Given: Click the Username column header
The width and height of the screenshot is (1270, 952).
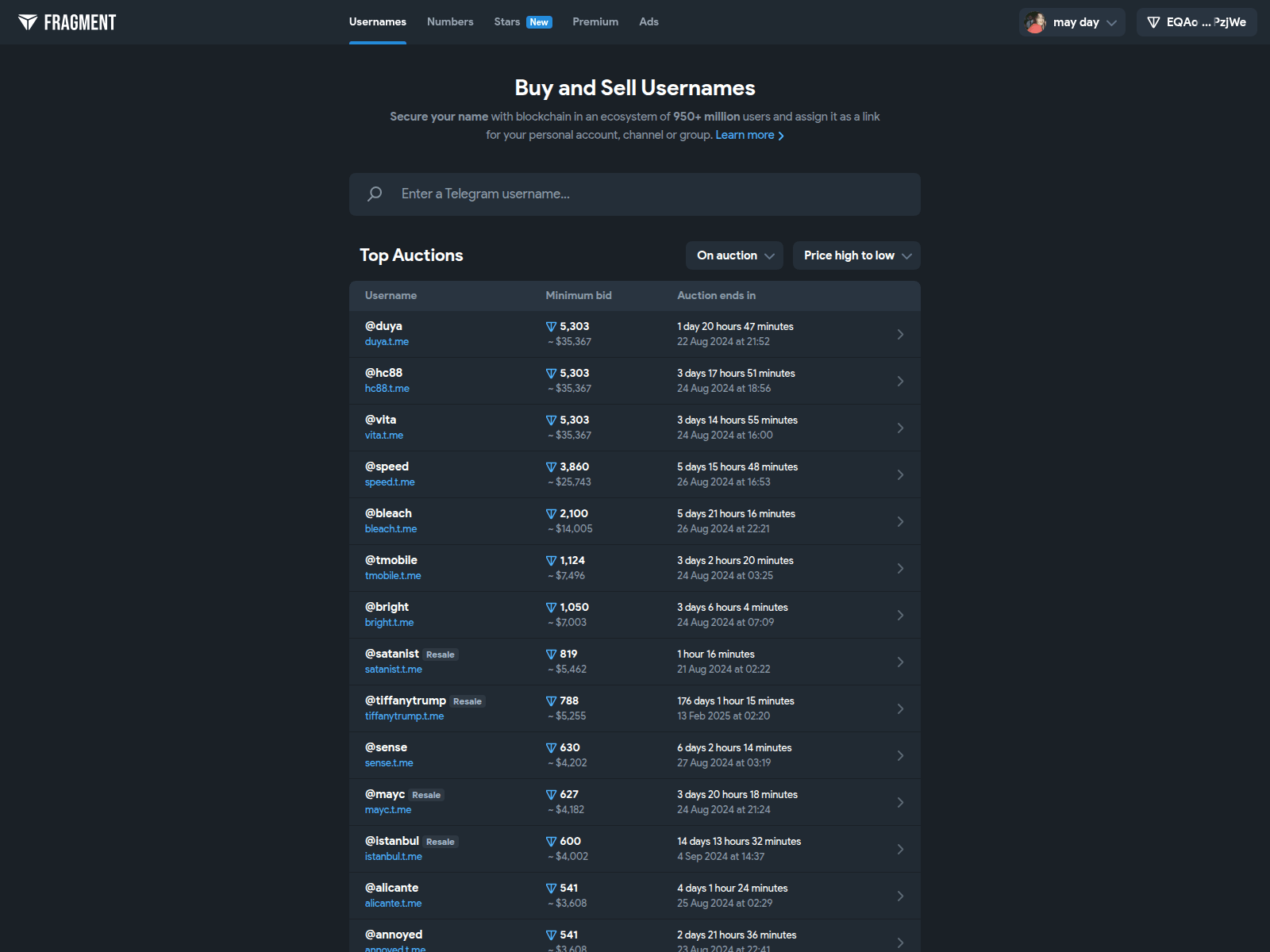Looking at the screenshot, I should pyautogui.click(x=391, y=295).
